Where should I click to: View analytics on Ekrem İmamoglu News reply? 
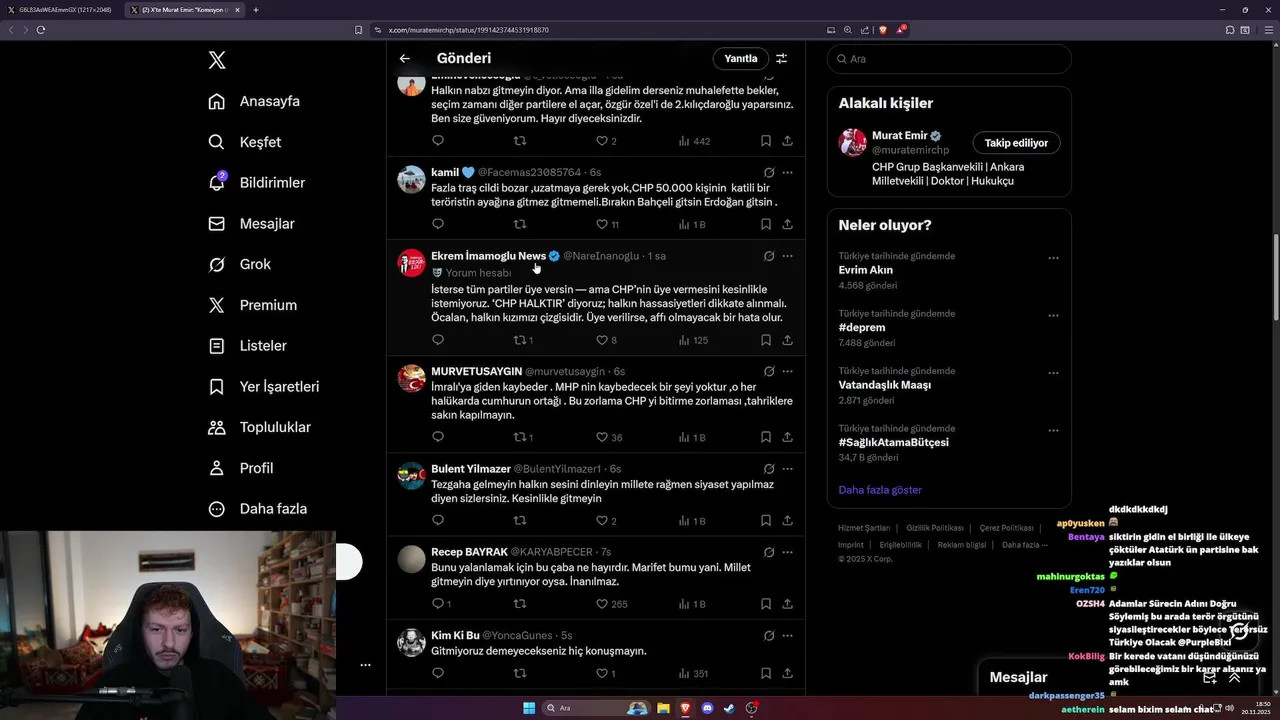tap(692, 340)
